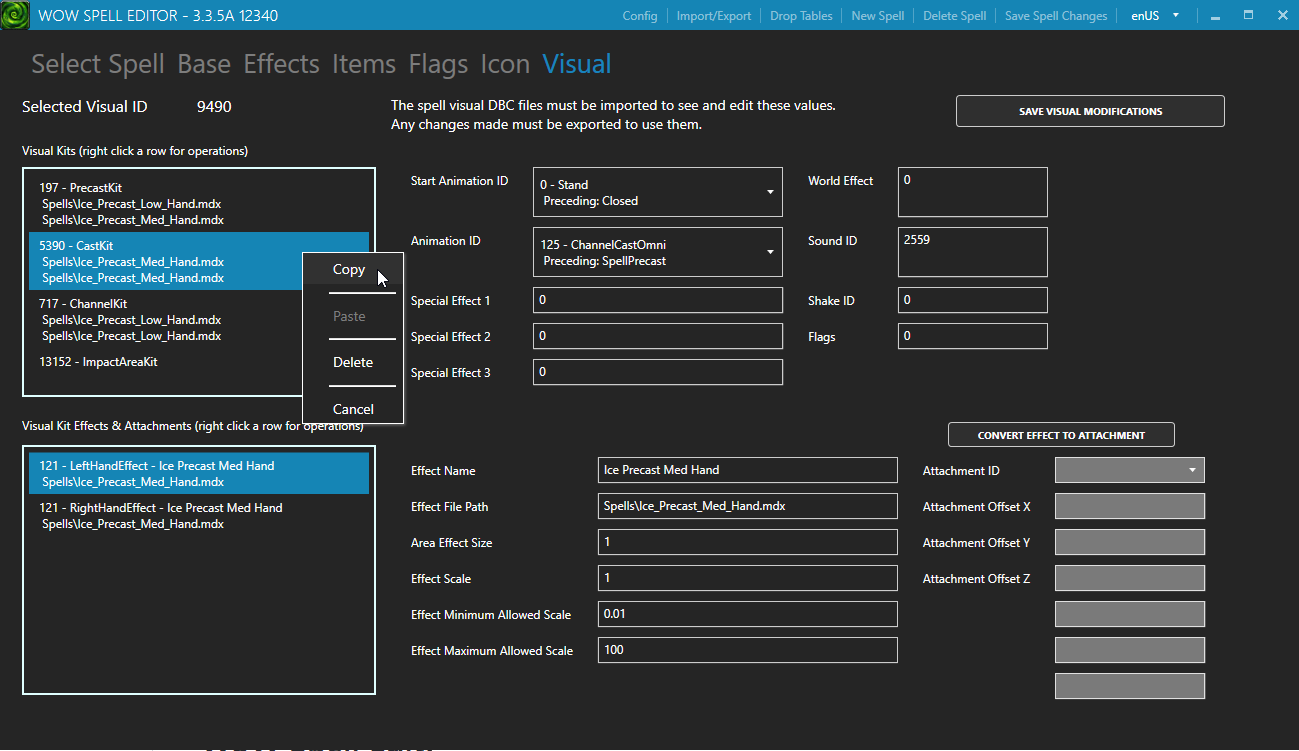The image size is (1299, 751).
Task: Open the enUS language dropdown
Action: pos(1155,16)
